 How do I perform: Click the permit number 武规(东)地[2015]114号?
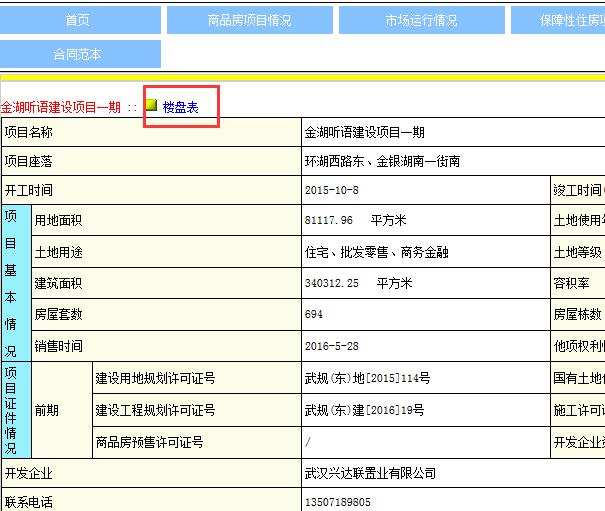(367, 378)
